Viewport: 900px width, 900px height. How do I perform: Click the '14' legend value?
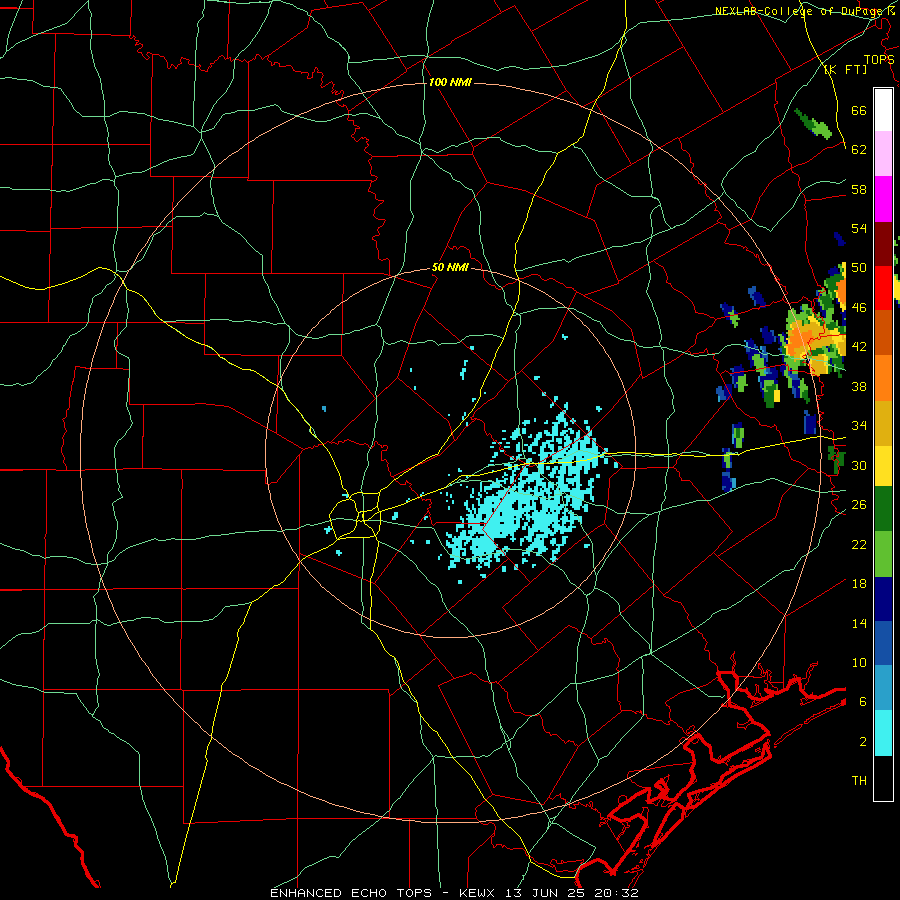click(x=859, y=623)
